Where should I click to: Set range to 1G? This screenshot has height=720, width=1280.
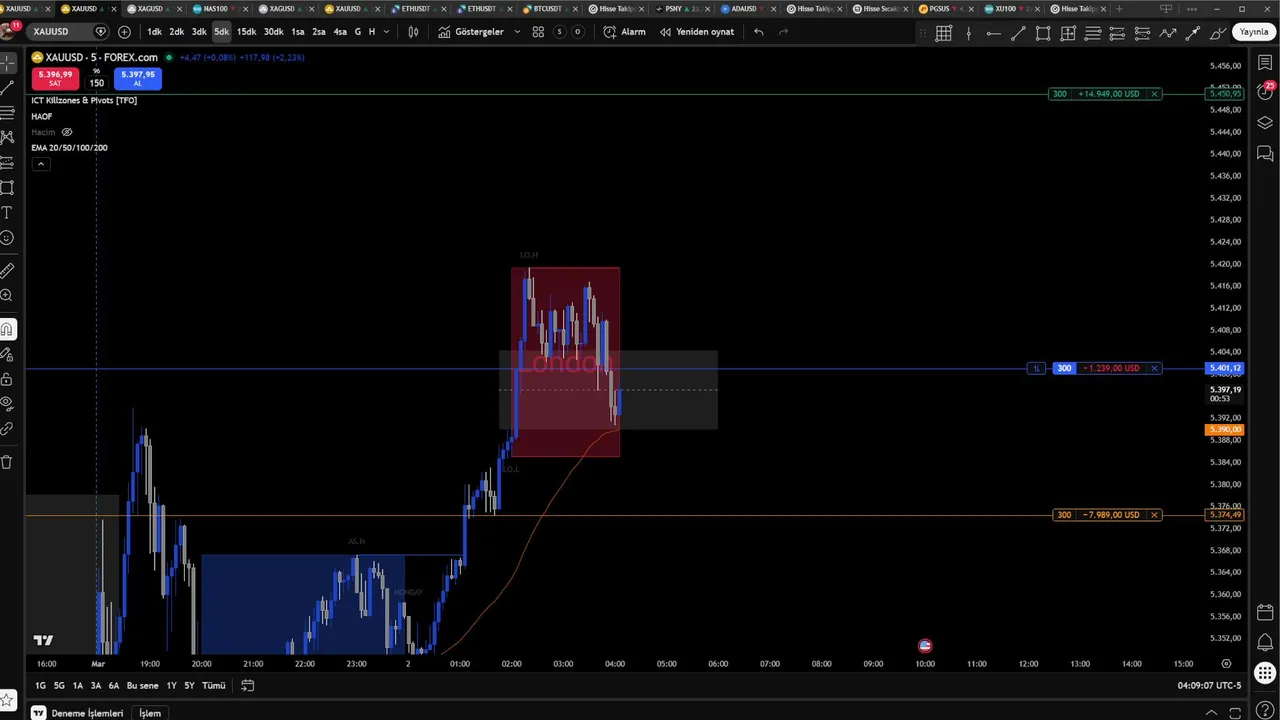click(41, 685)
